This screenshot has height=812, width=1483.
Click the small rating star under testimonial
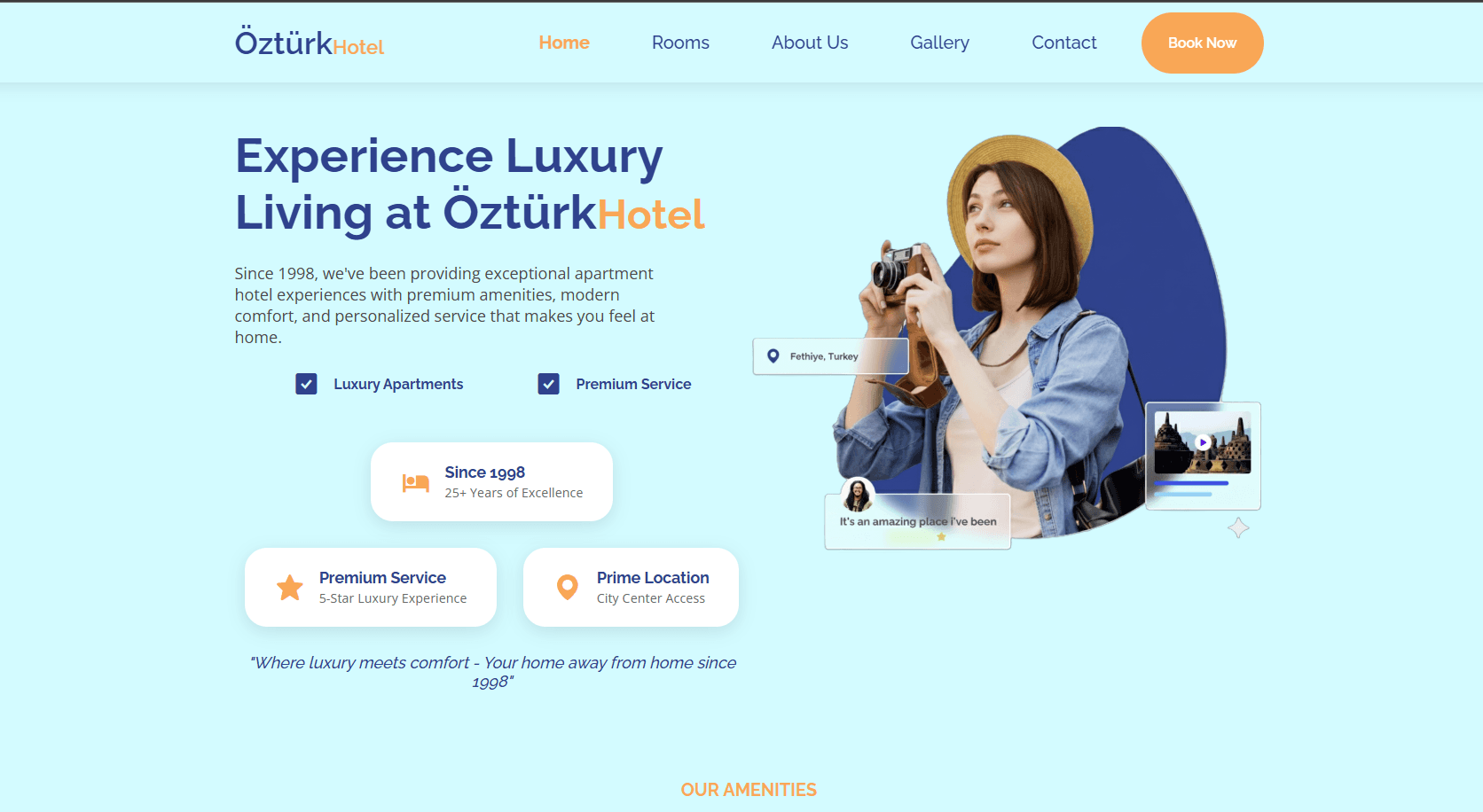[x=941, y=536]
